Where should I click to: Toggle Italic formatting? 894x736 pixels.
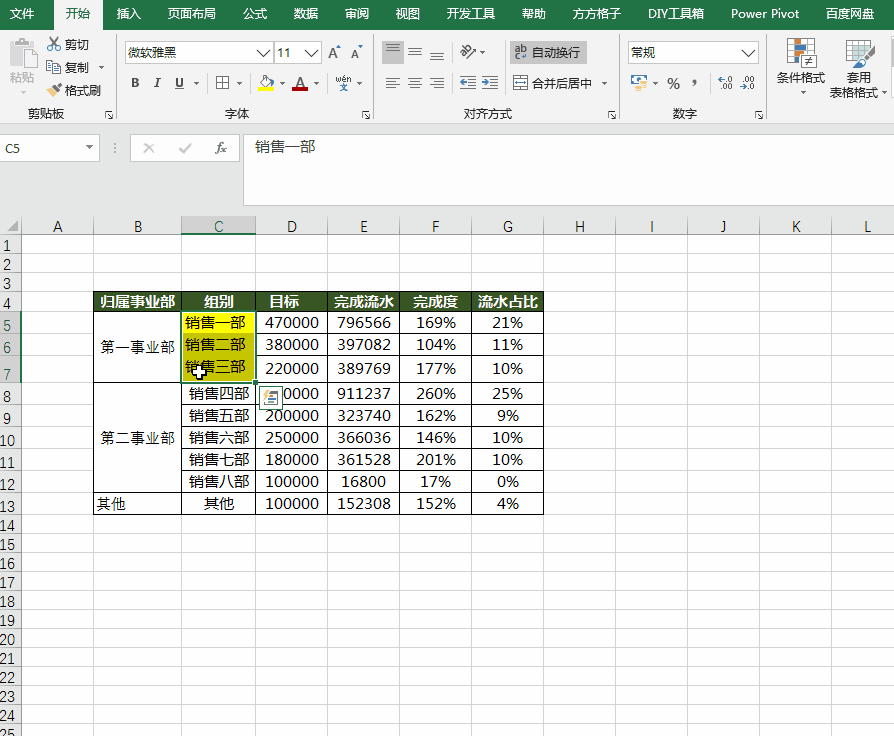click(x=157, y=83)
